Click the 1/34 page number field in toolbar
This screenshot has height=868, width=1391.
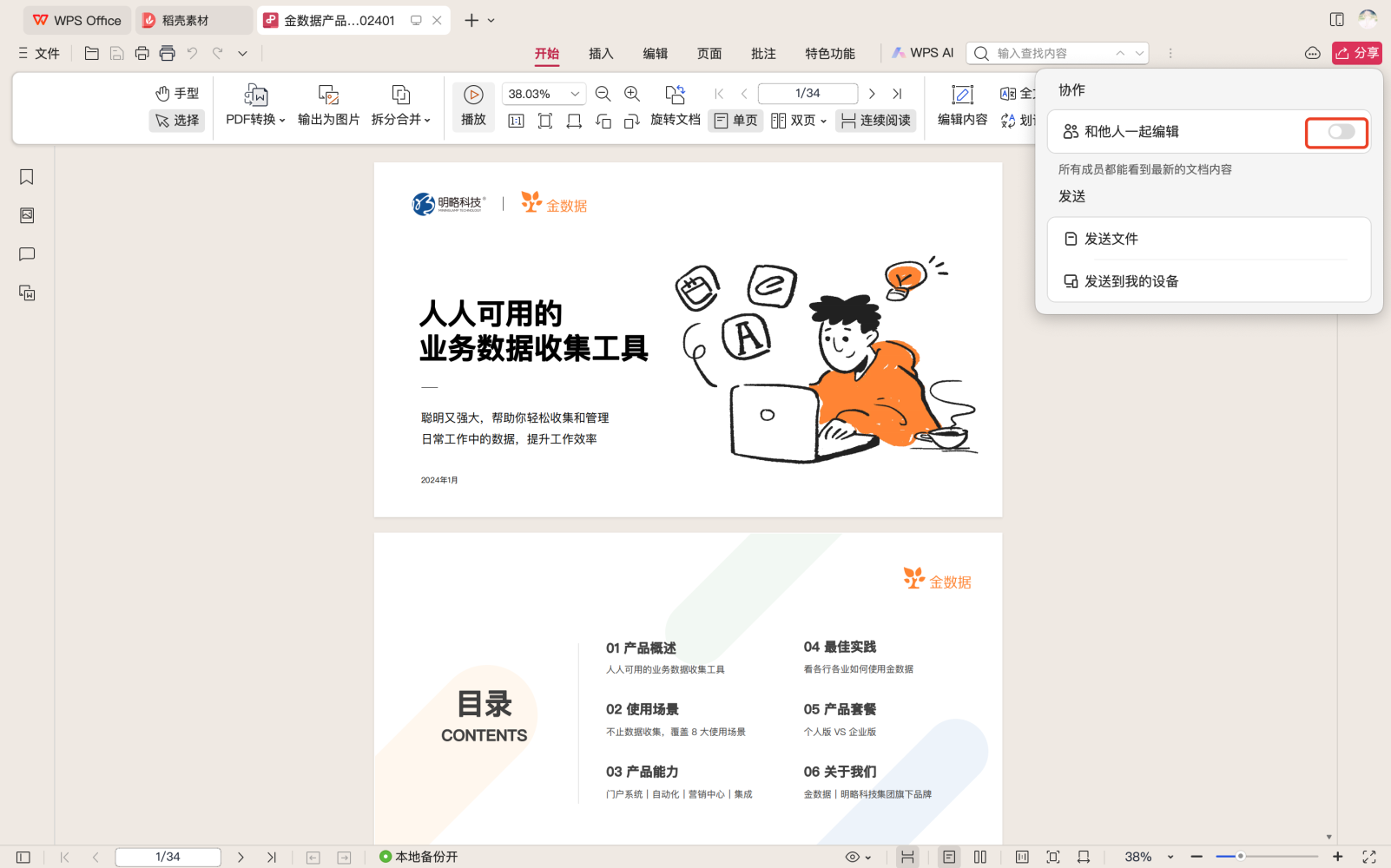pyautogui.click(x=808, y=94)
